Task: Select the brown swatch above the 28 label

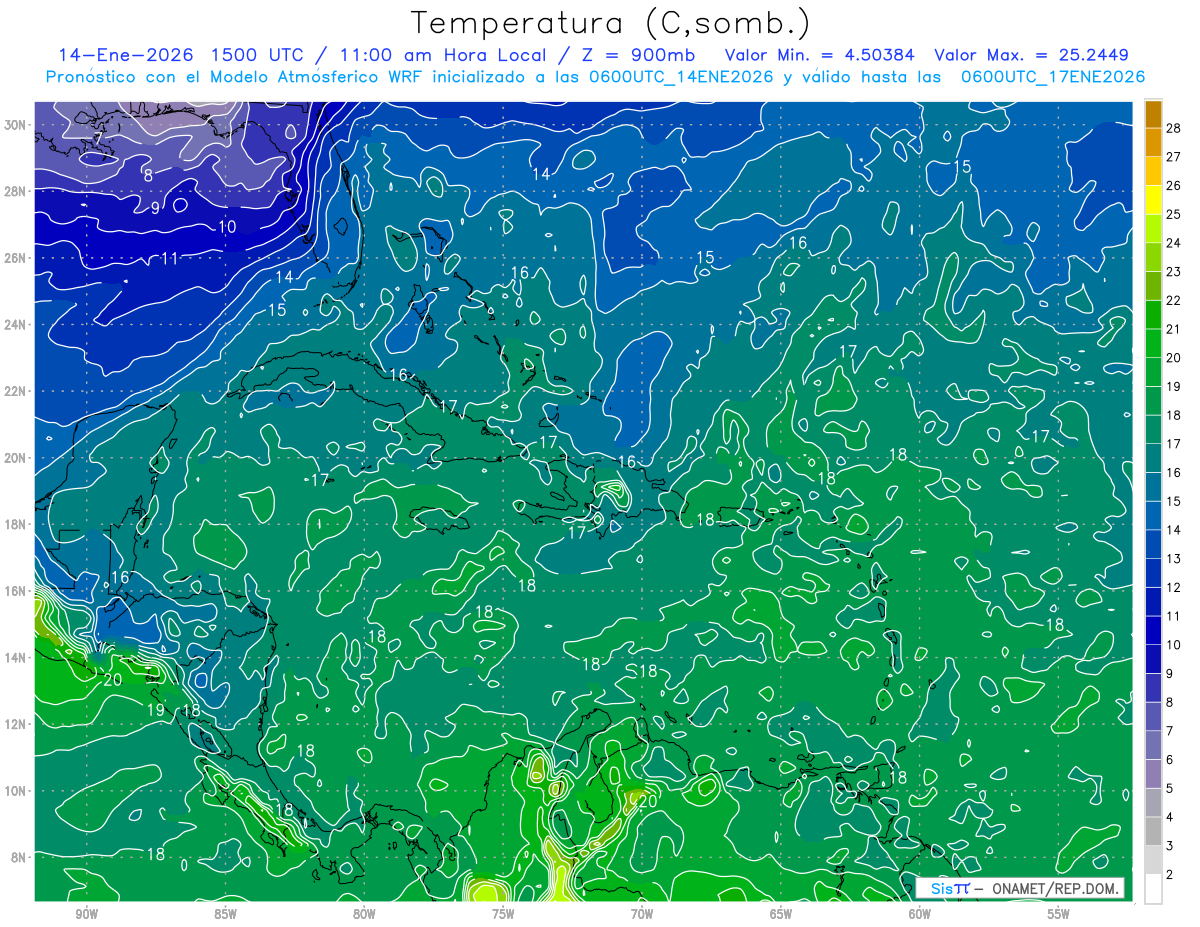Action: [1153, 113]
